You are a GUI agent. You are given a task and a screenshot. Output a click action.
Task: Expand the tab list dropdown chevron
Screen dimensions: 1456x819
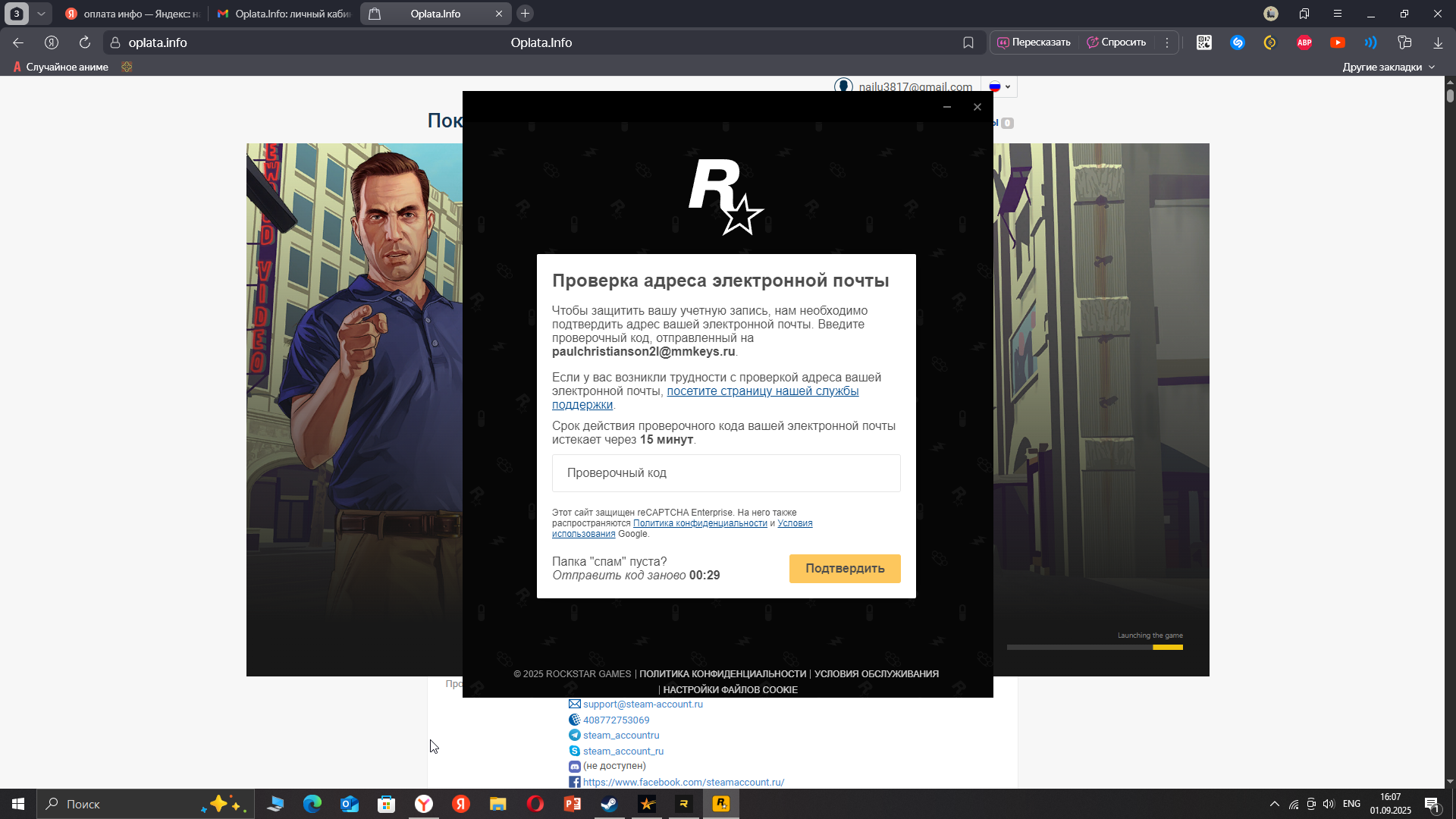42,14
